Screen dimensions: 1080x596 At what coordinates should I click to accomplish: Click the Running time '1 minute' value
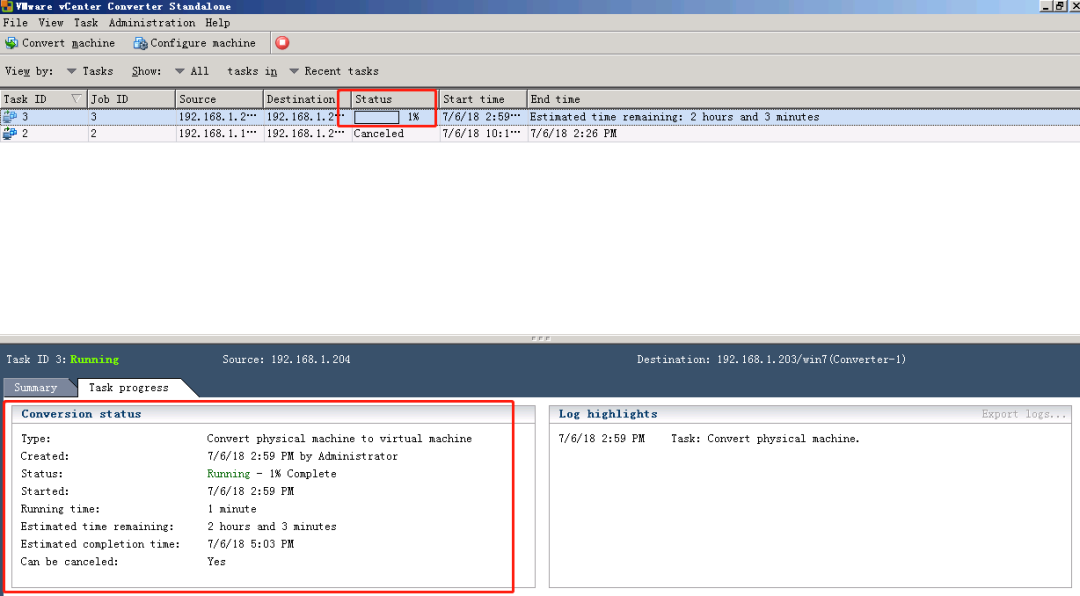click(x=232, y=508)
